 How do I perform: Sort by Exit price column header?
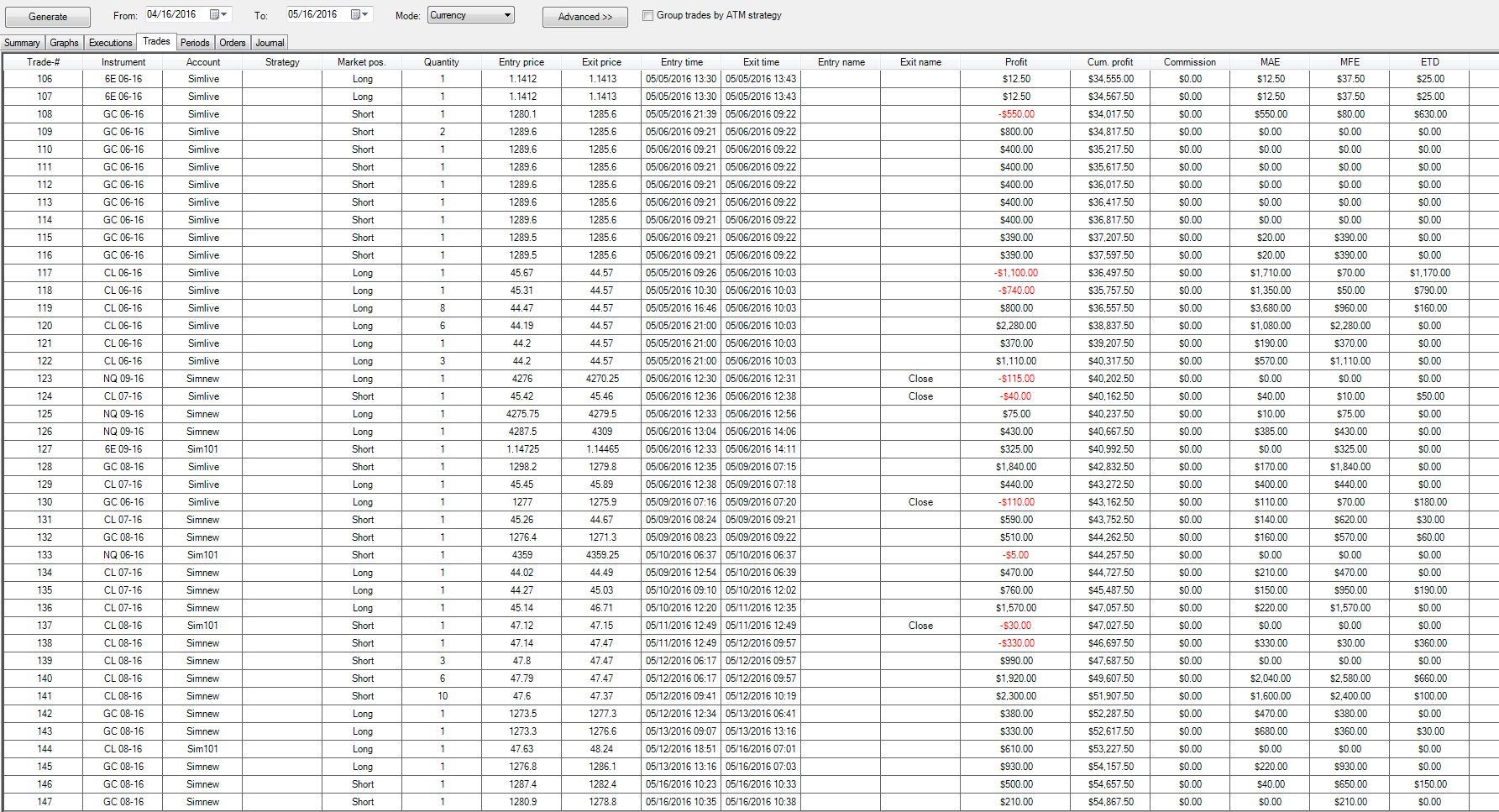click(601, 62)
